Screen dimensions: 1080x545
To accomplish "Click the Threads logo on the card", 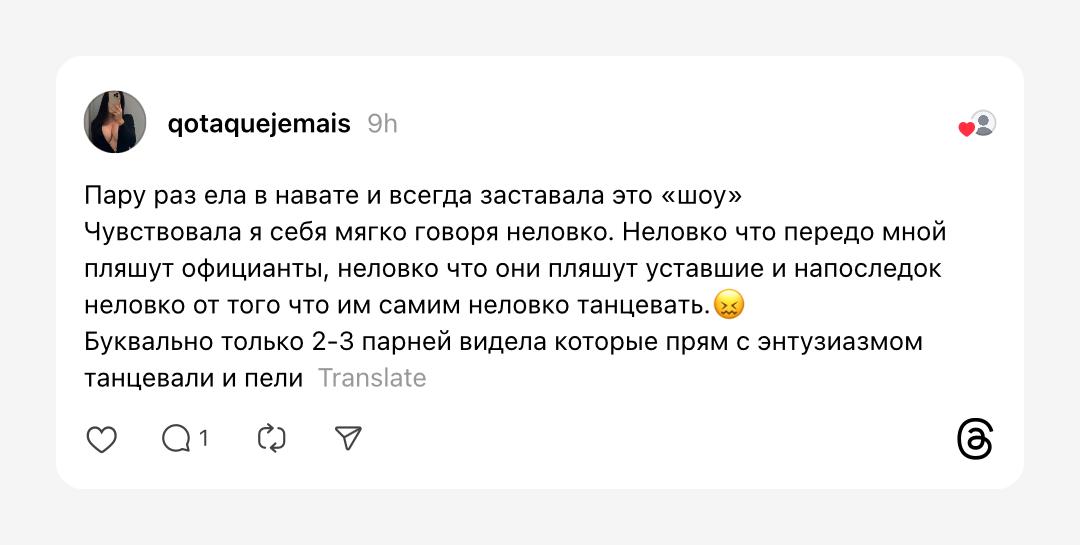I will click(974, 439).
